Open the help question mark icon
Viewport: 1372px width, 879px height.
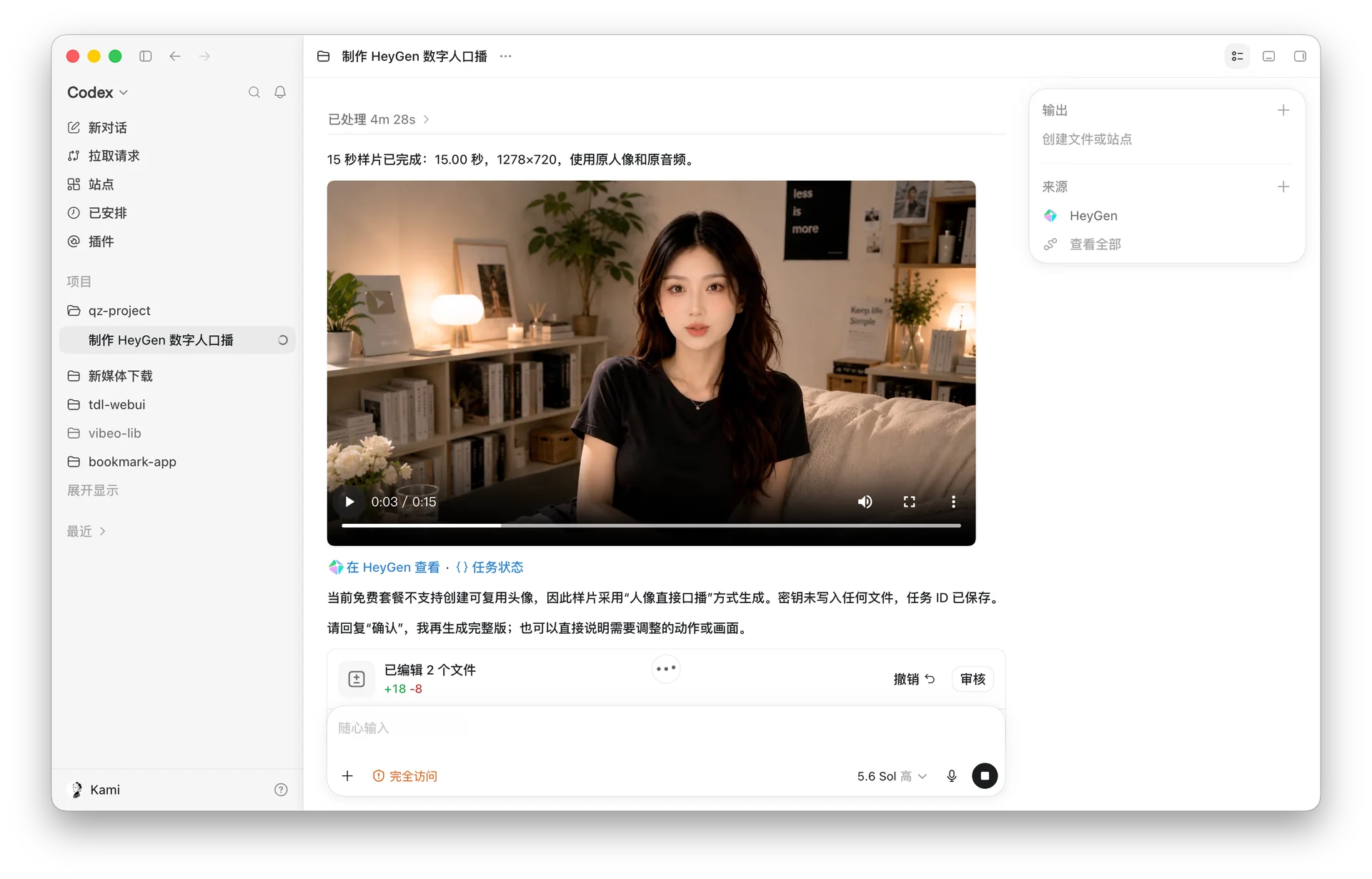pyautogui.click(x=281, y=790)
